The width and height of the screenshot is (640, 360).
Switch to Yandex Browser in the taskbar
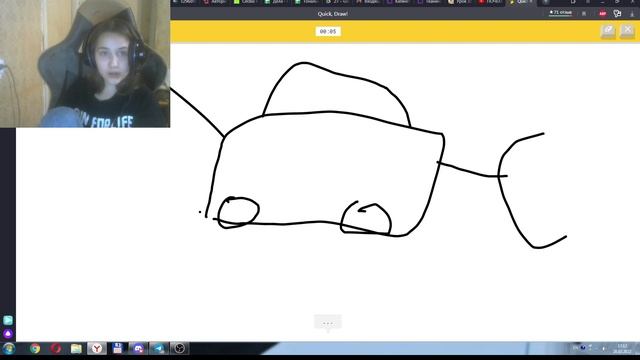tap(97, 349)
